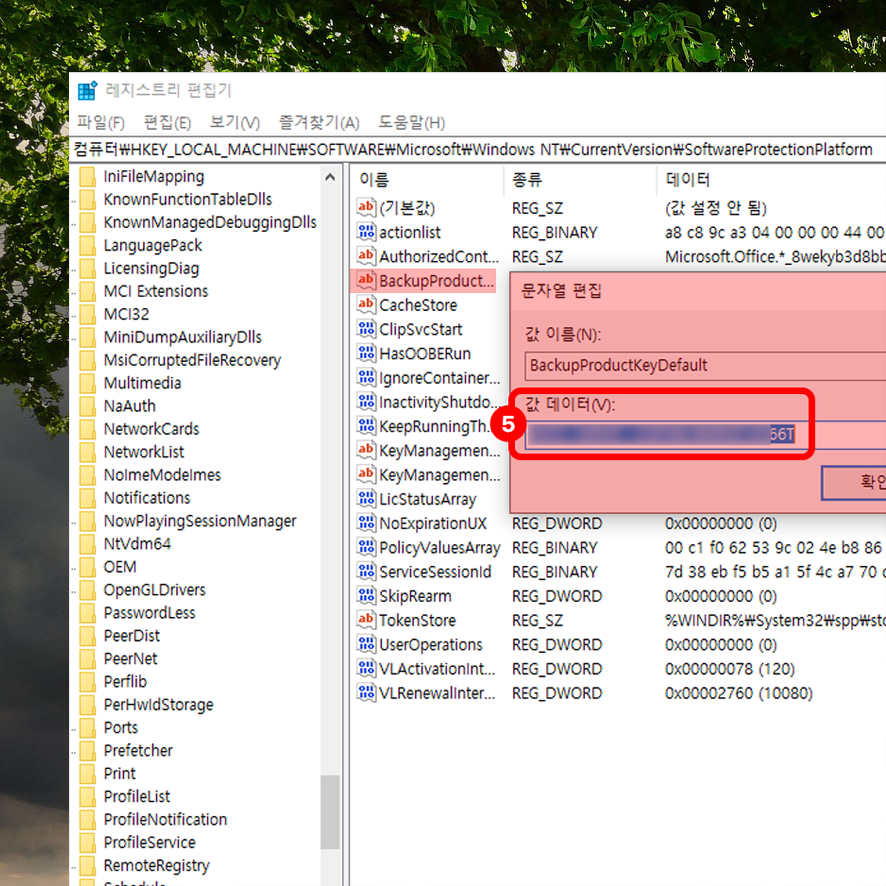Click the icon of SkipRearm value
The image size is (886, 886).
[366, 596]
